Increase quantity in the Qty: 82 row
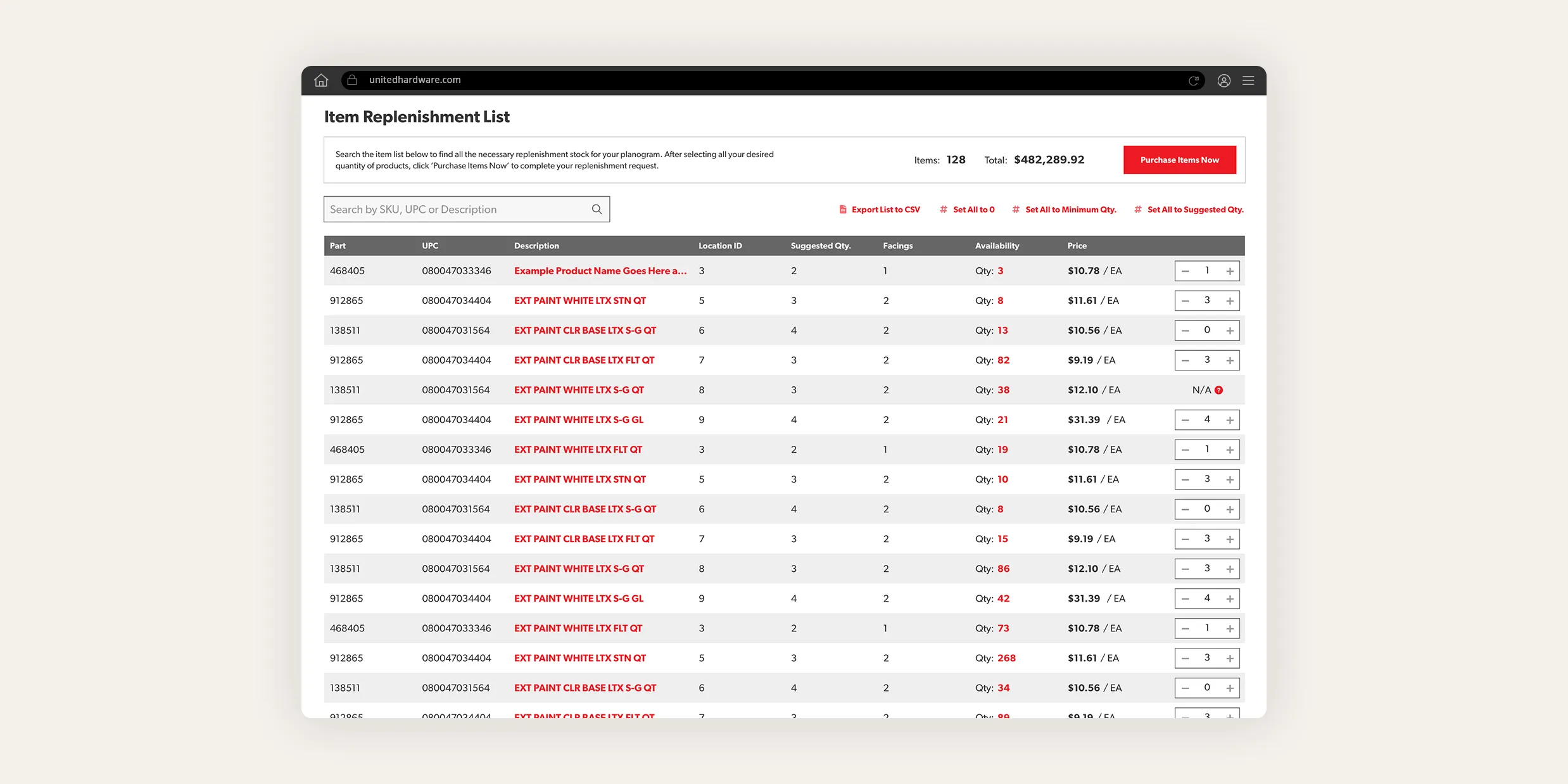1568x784 pixels. tap(1230, 360)
